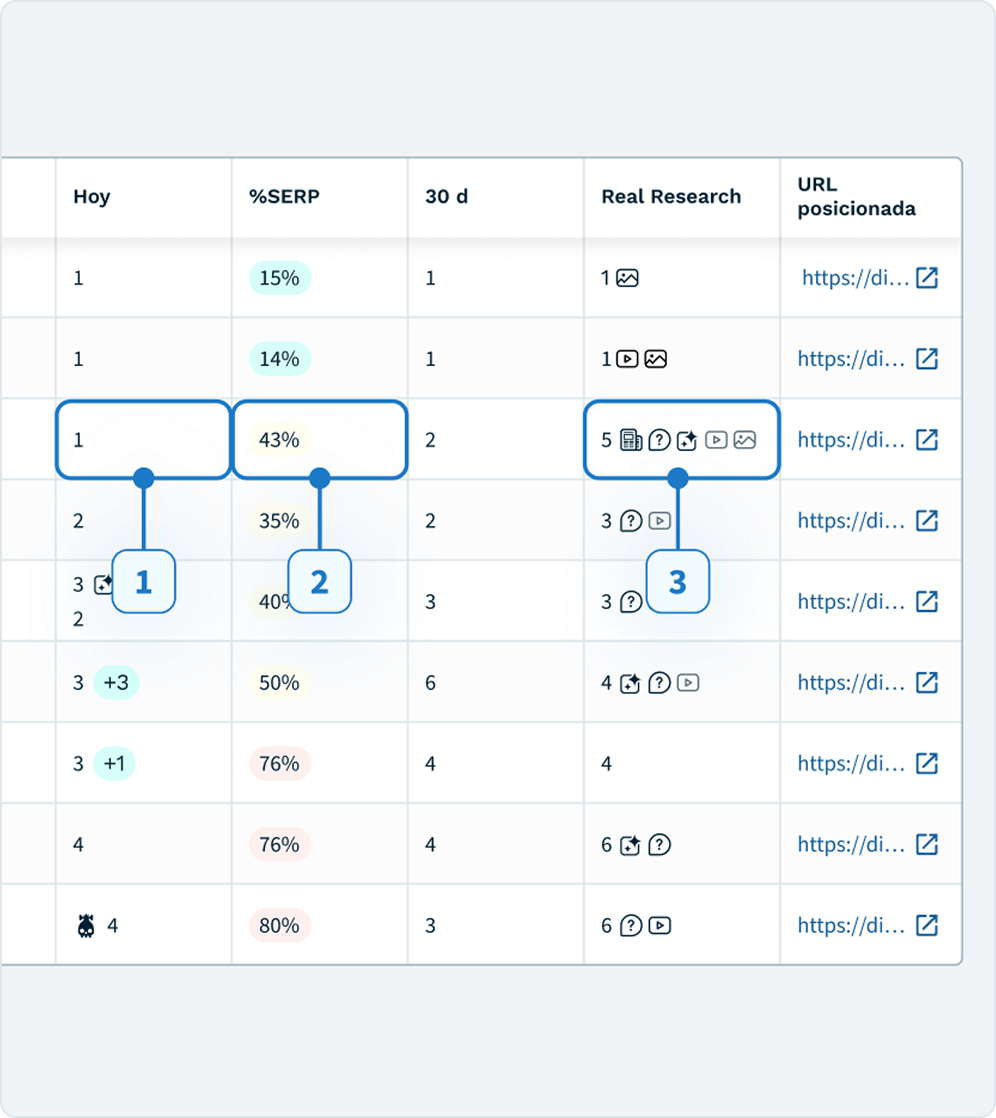Click the question icon in the 35% row
Viewport: 996px width, 1118px height.
(x=630, y=521)
